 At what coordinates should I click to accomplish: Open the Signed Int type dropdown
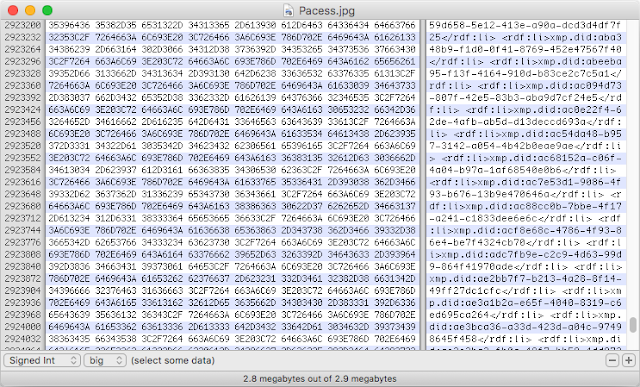pos(42,360)
